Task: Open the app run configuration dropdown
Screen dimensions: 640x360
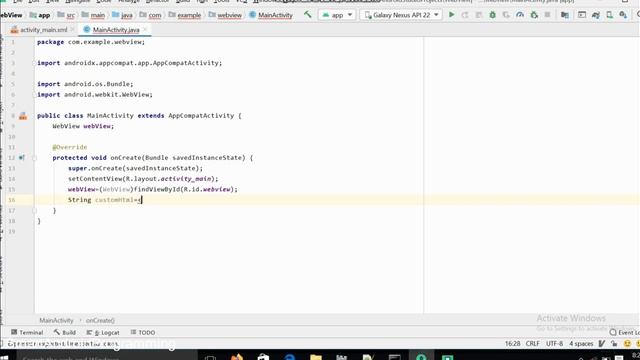Action: coord(337,15)
